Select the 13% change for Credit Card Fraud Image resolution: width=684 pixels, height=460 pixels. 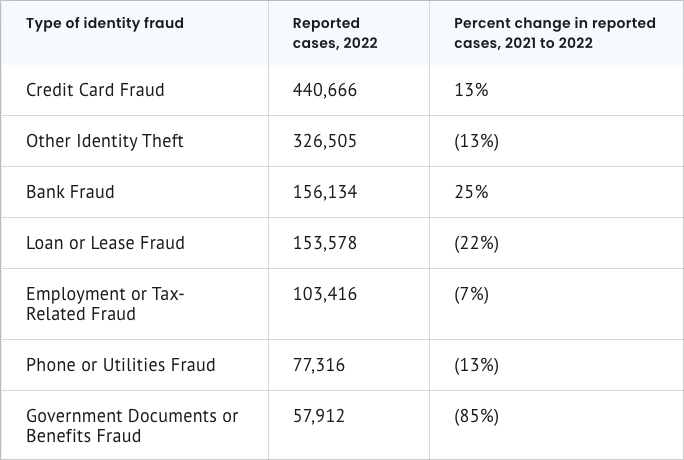point(471,90)
